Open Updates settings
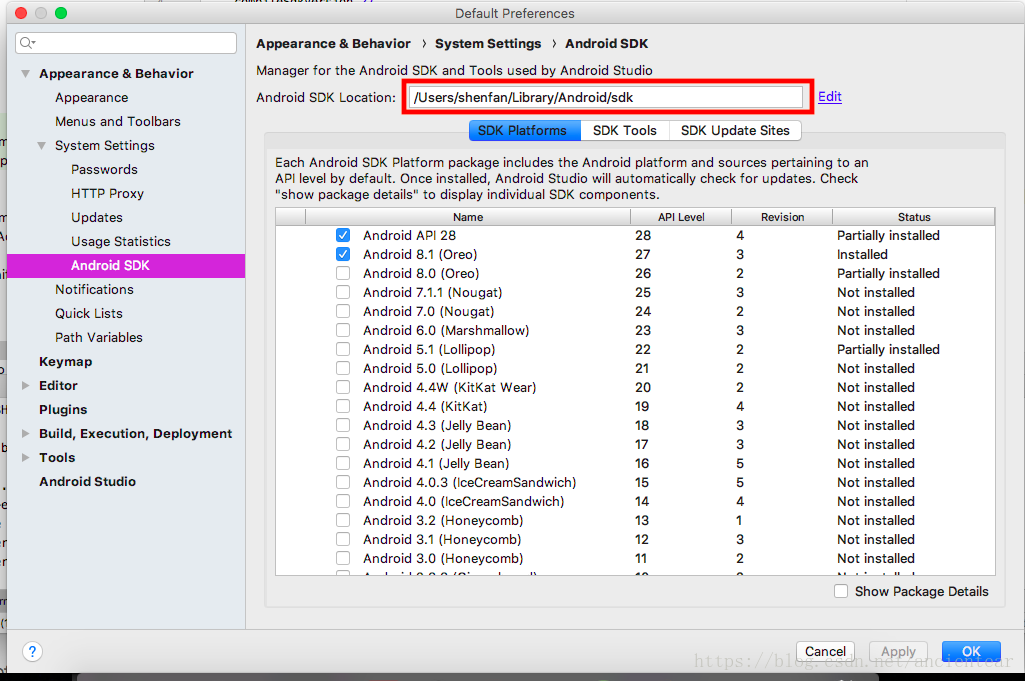This screenshot has width=1025, height=681. point(97,218)
